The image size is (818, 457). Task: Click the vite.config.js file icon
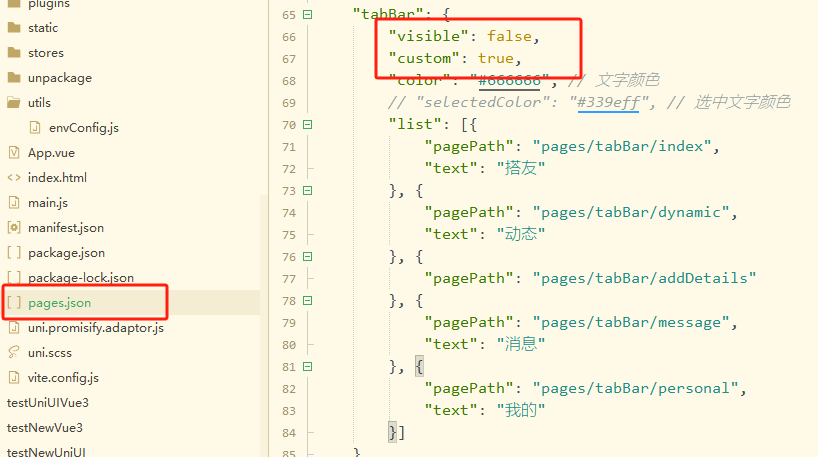14,377
